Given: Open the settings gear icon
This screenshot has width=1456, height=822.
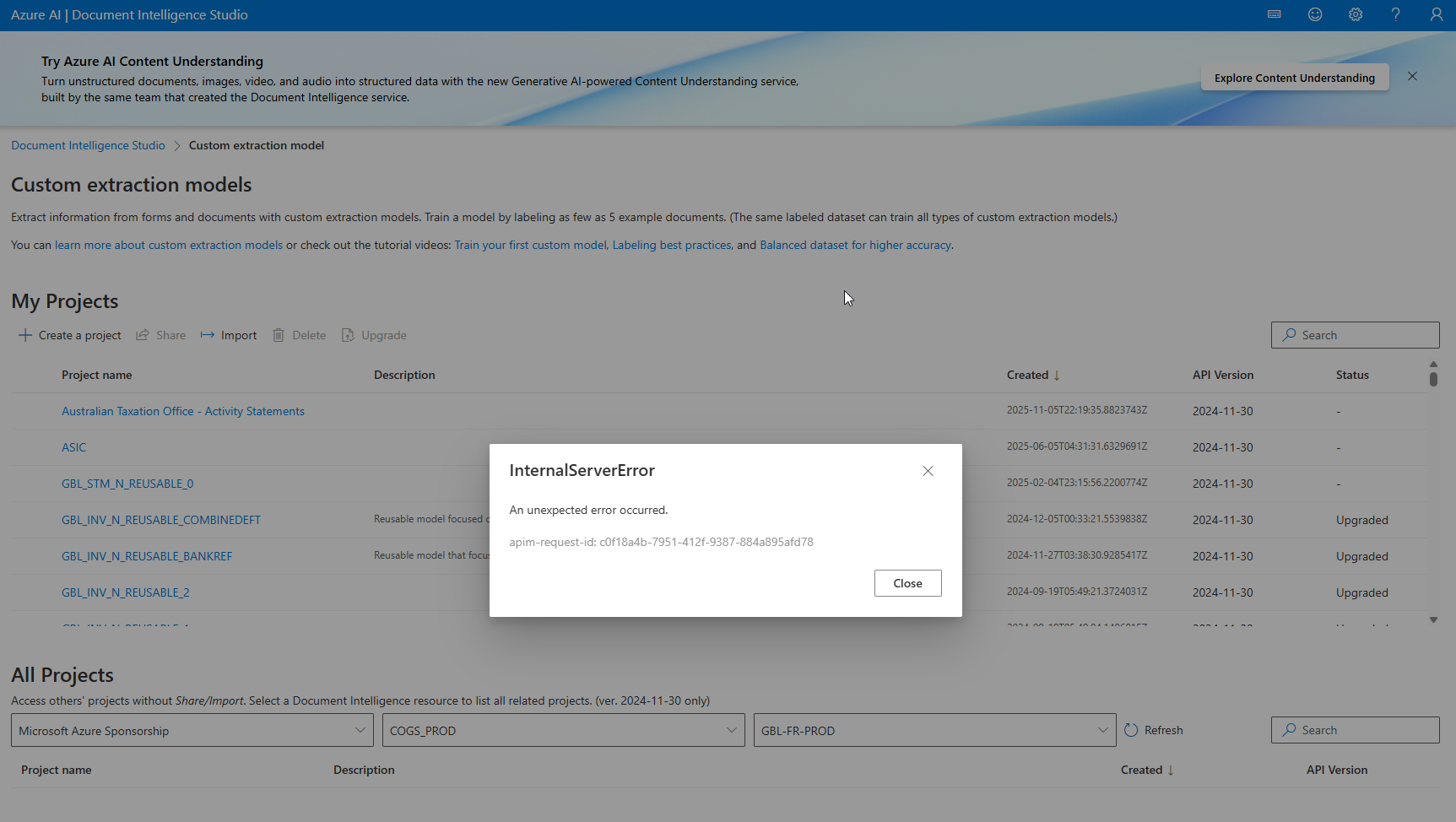Looking at the screenshot, I should (x=1356, y=14).
